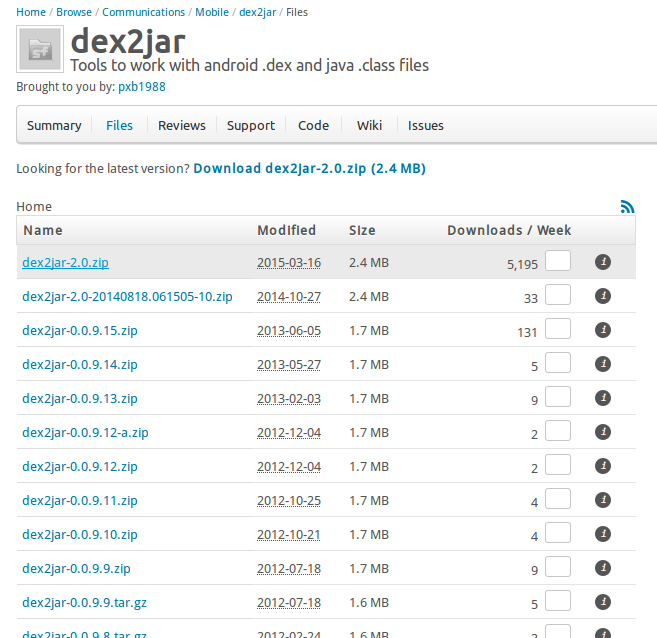The height and width of the screenshot is (638, 657).
Task: Select stats box for dex2jar-0.0.9.12.zip
Action: coord(558,464)
